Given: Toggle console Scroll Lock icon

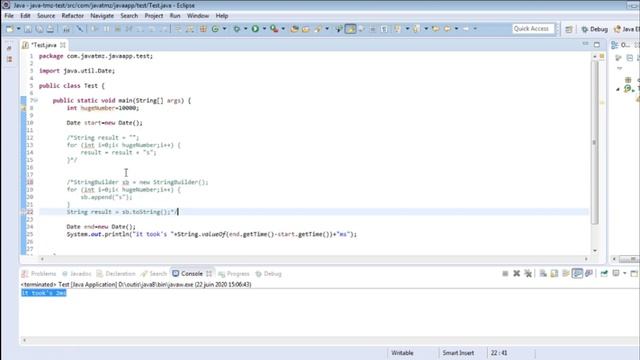Looking at the screenshot, I should [x=554, y=273].
